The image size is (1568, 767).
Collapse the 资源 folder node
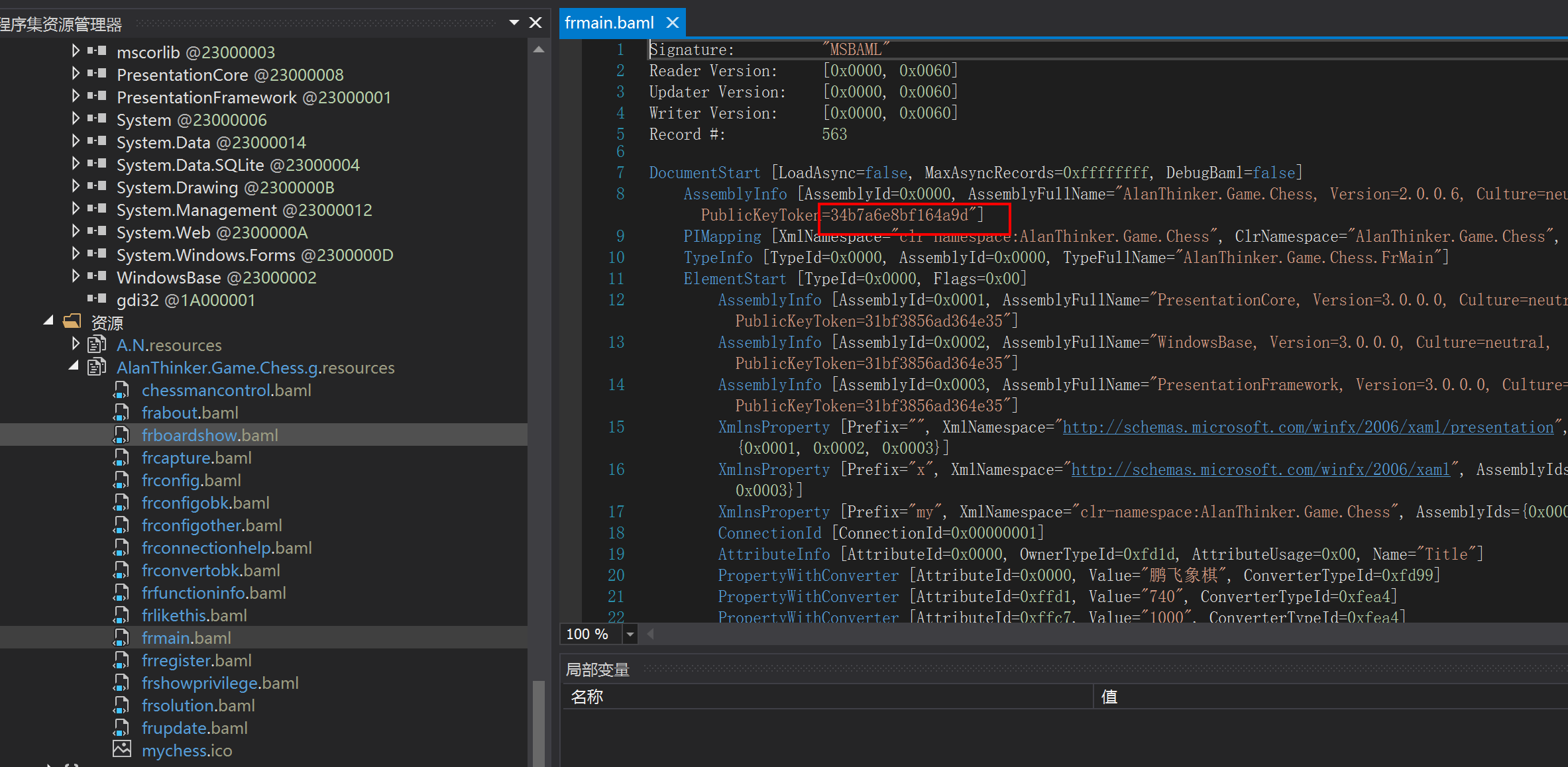(48, 321)
